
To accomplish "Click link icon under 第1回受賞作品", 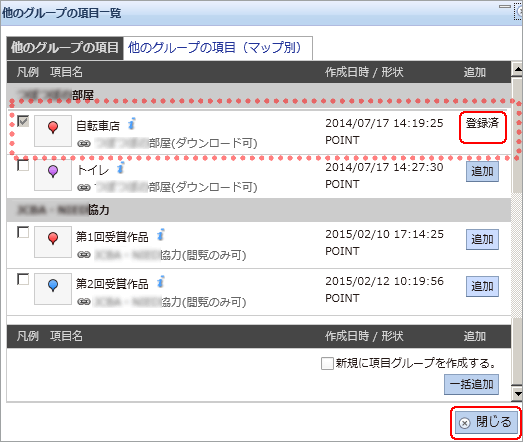I will pos(84,255).
